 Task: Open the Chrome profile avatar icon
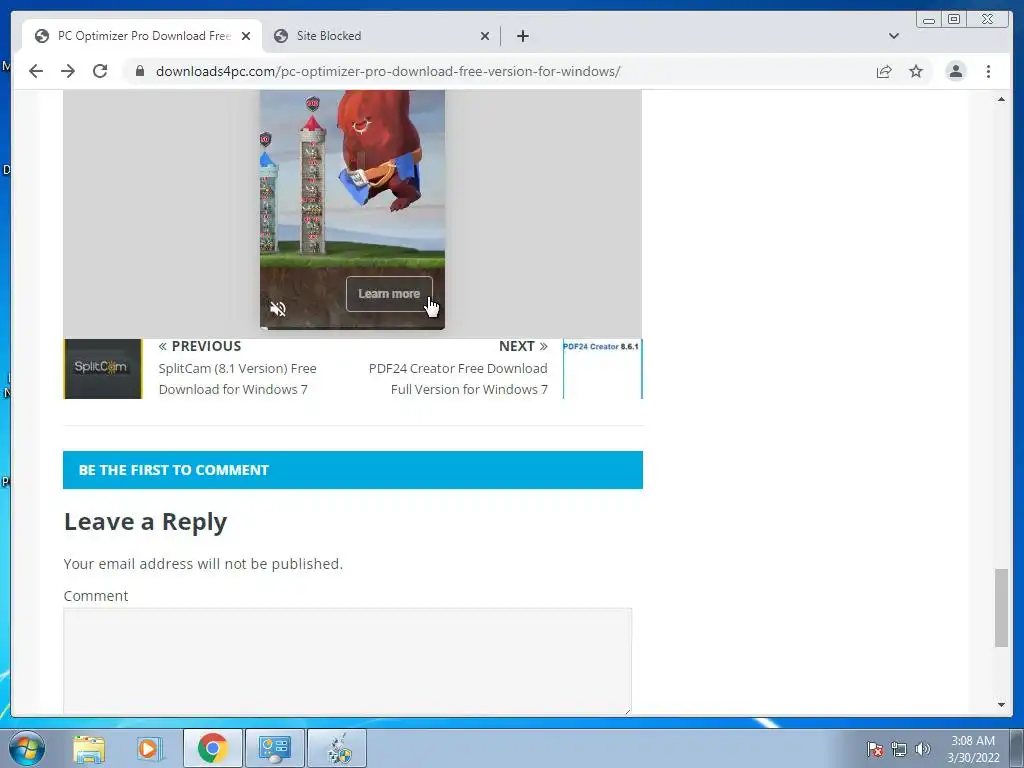pyautogui.click(x=955, y=71)
